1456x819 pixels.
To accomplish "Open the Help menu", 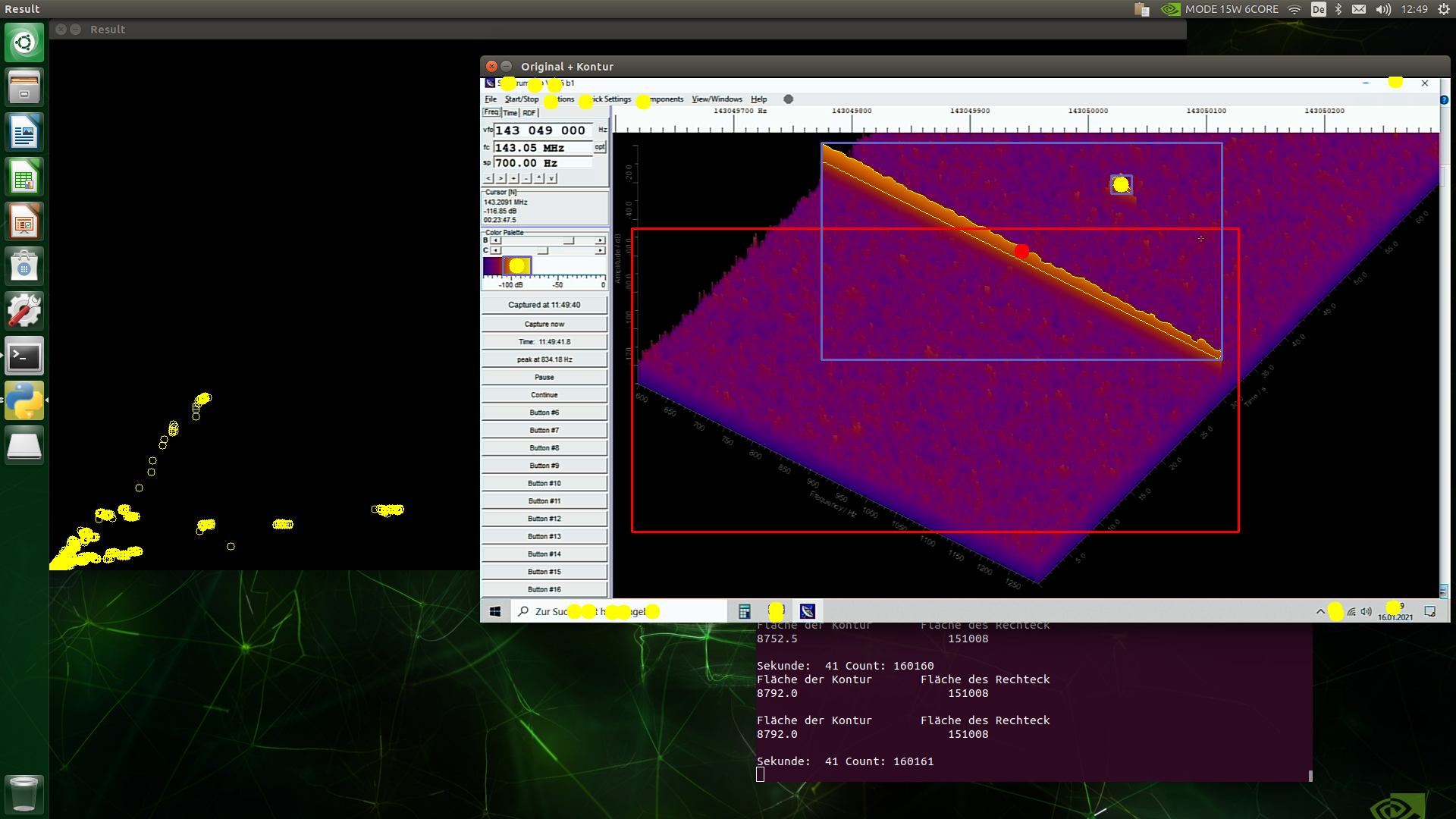I will pos(758,99).
